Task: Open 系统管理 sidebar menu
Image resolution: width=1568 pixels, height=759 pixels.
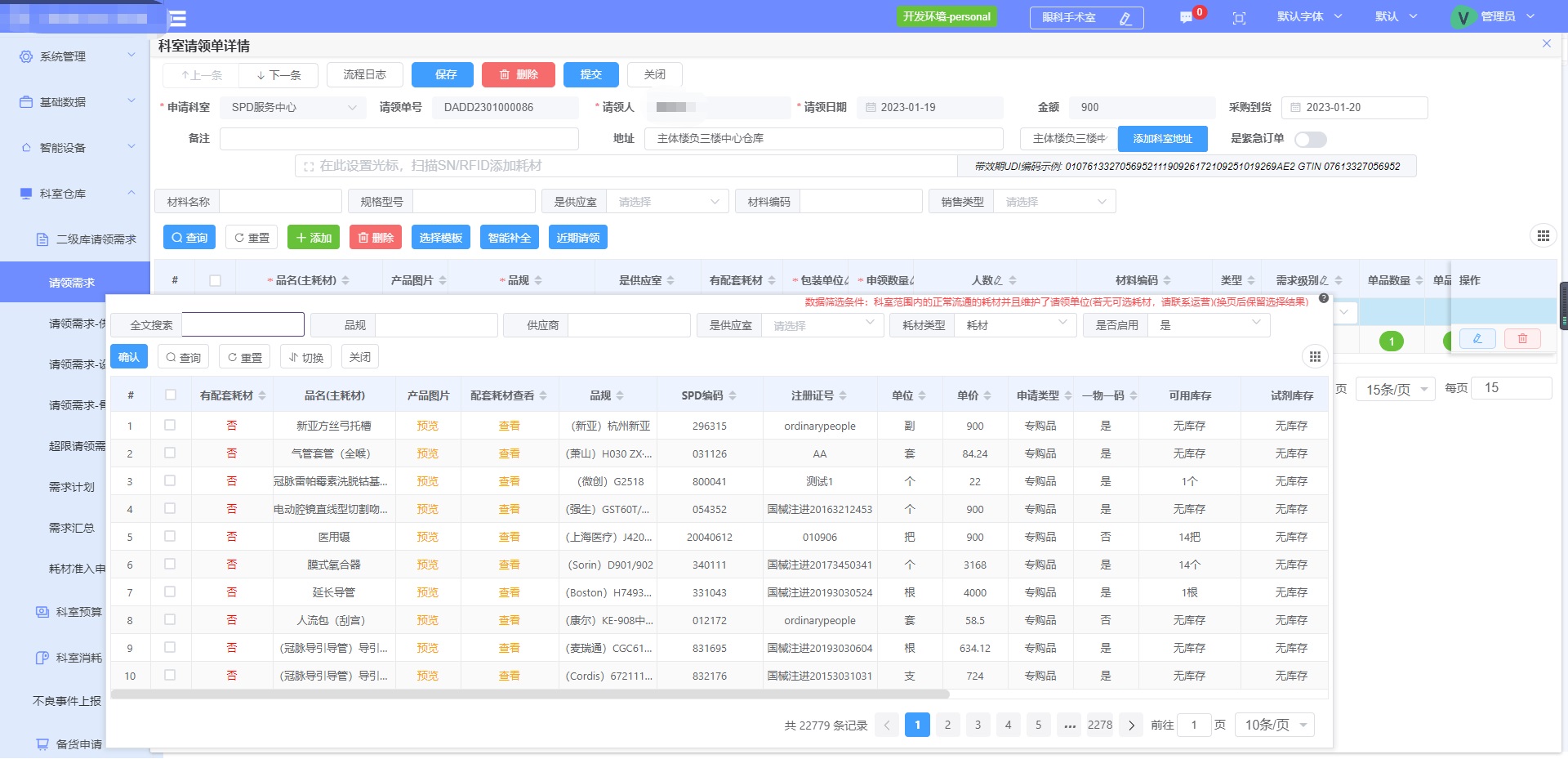Action: click(x=75, y=56)
